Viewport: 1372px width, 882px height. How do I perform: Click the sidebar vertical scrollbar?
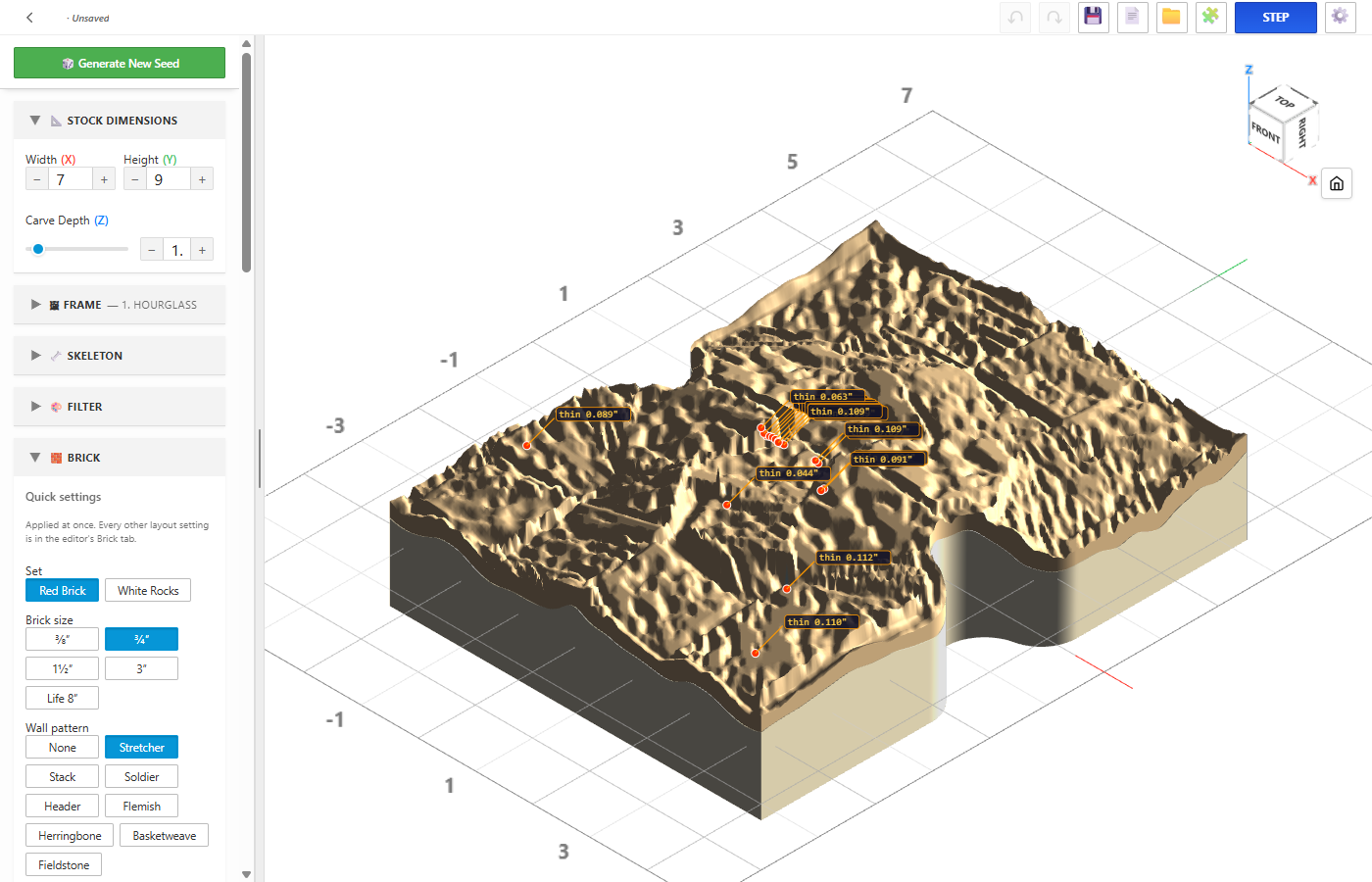(247, 162)
